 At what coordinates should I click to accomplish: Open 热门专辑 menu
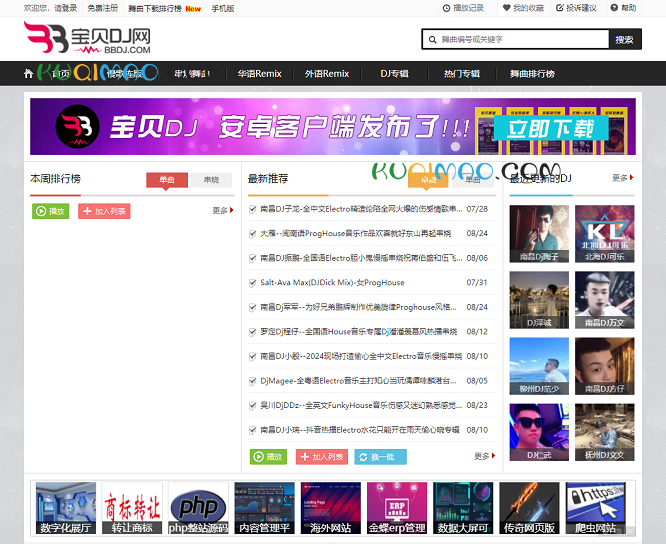coord(462,74)
